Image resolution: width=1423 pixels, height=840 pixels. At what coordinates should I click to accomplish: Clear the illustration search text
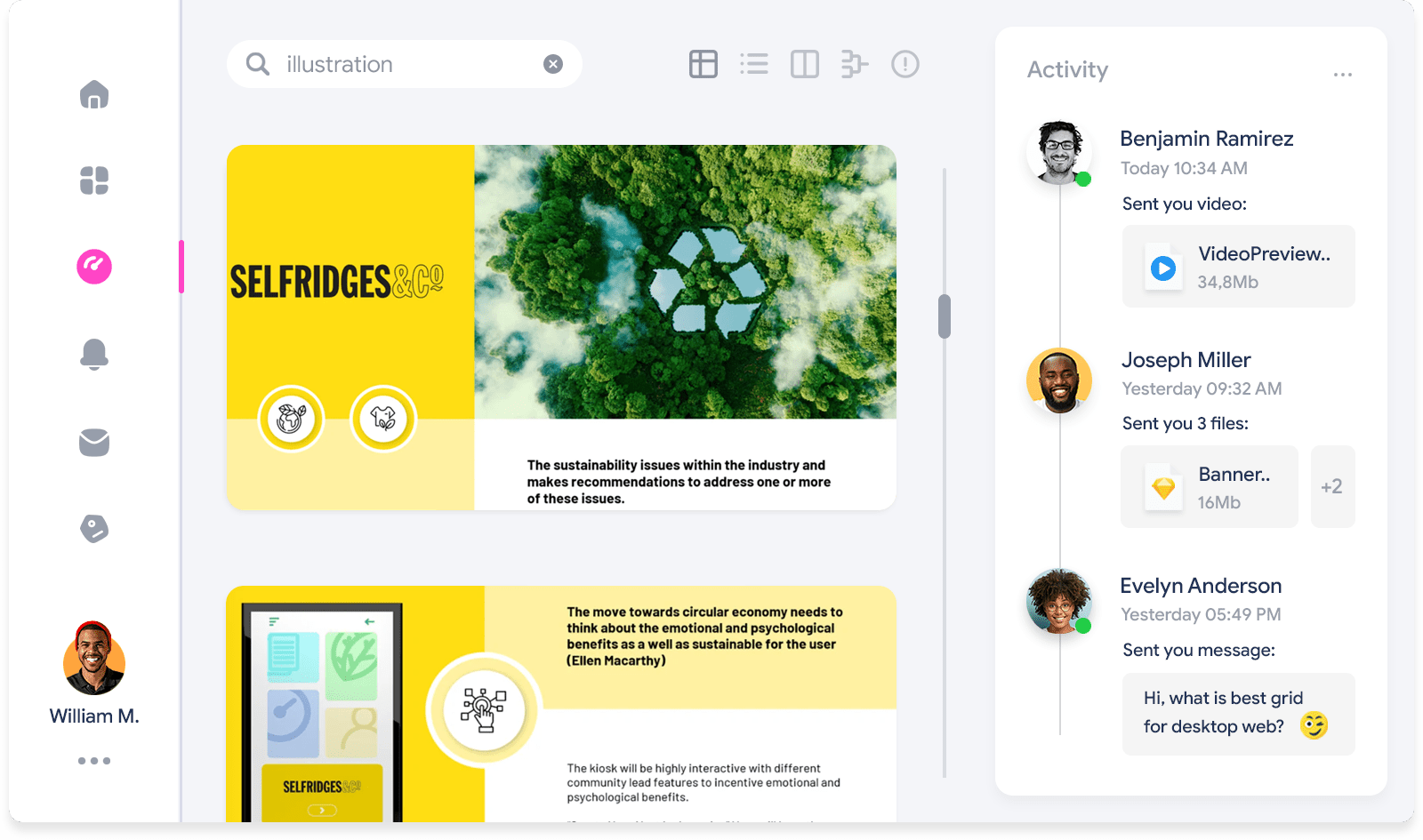553,64
